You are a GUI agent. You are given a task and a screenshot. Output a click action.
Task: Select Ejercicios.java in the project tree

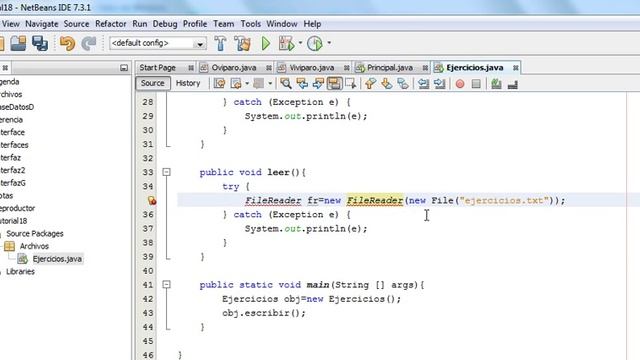(x=57, y=259)
